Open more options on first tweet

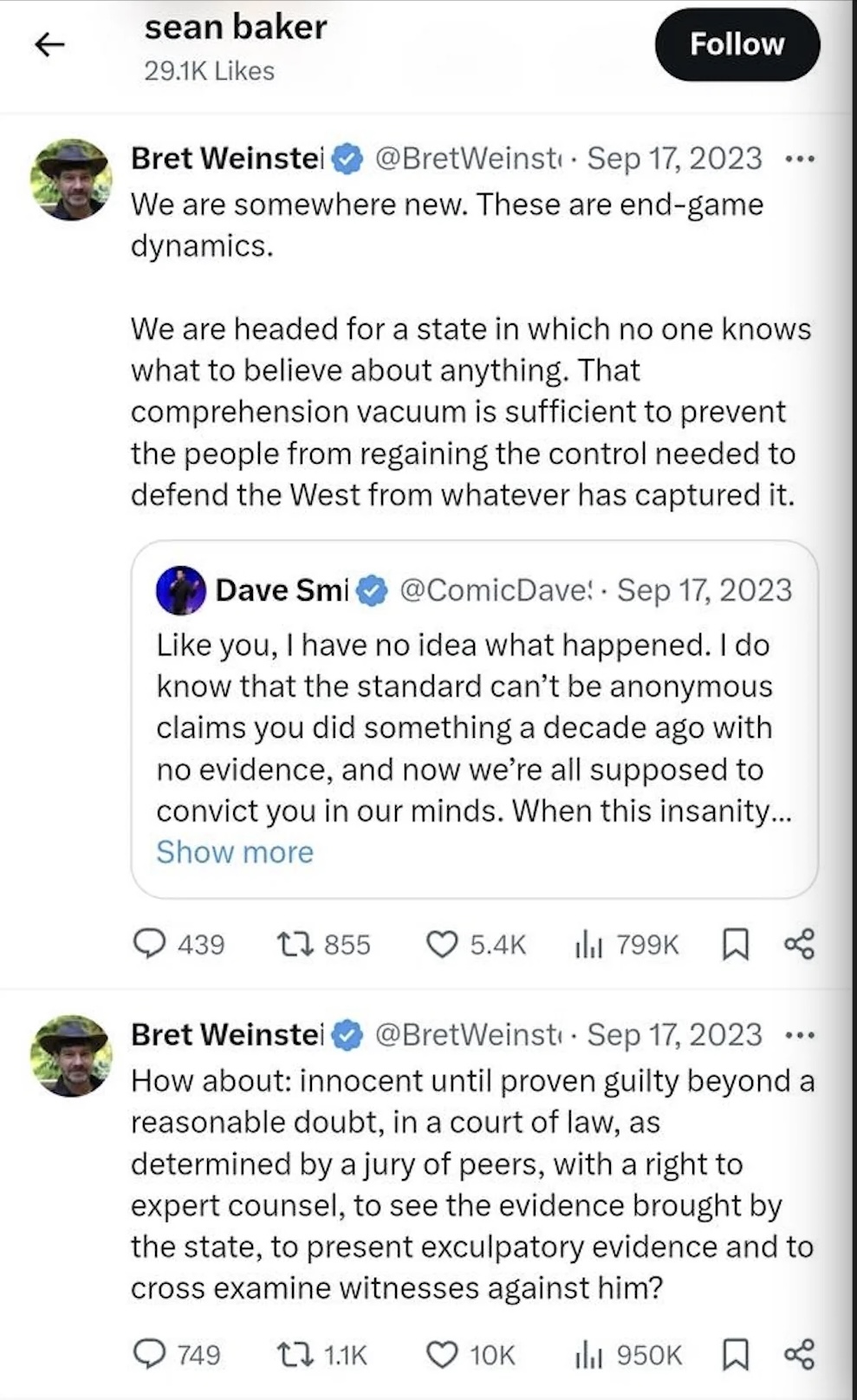799,160
